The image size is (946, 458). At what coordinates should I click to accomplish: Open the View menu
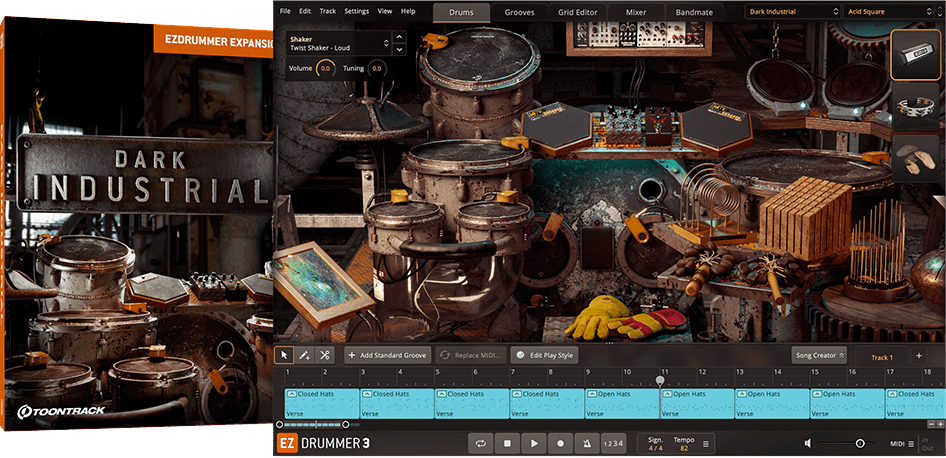[x=385, y=11]
